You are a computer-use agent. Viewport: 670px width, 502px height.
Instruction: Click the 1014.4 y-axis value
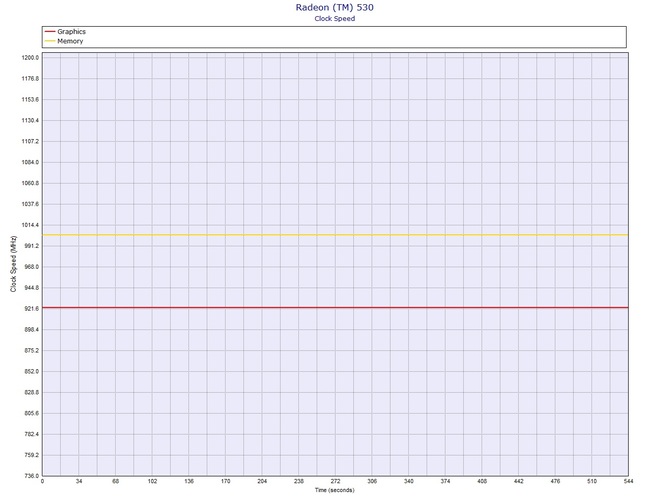(30, 225)
